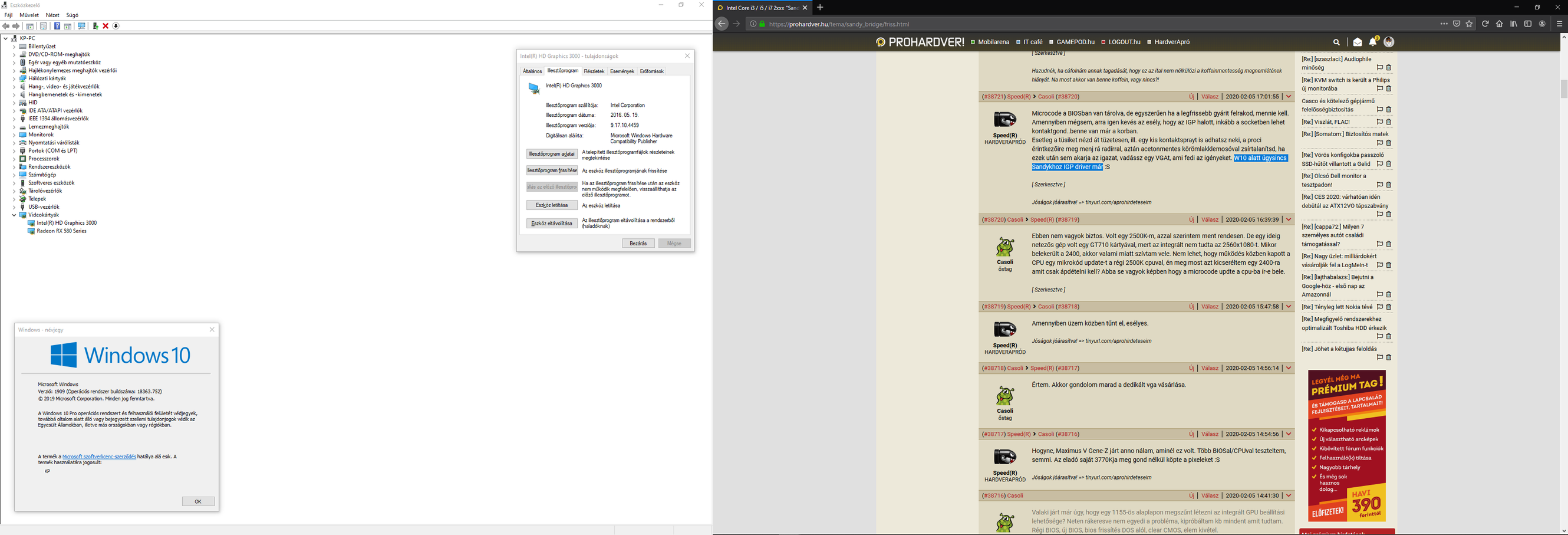Switch to the Erőforrások tab
This screenshot has width=1568, height=535.
[651, 71]
